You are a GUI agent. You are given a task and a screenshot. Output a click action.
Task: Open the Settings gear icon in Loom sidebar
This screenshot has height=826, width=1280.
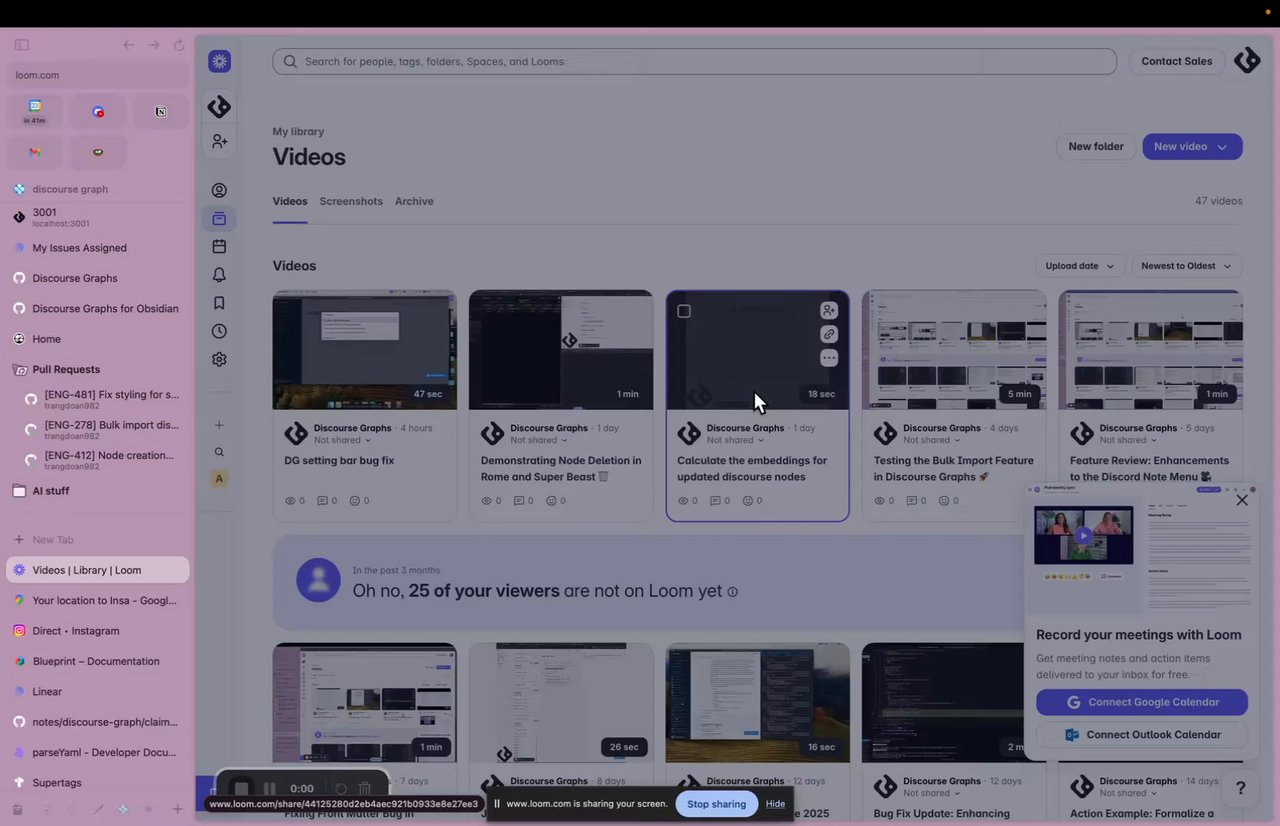(219, 359)
